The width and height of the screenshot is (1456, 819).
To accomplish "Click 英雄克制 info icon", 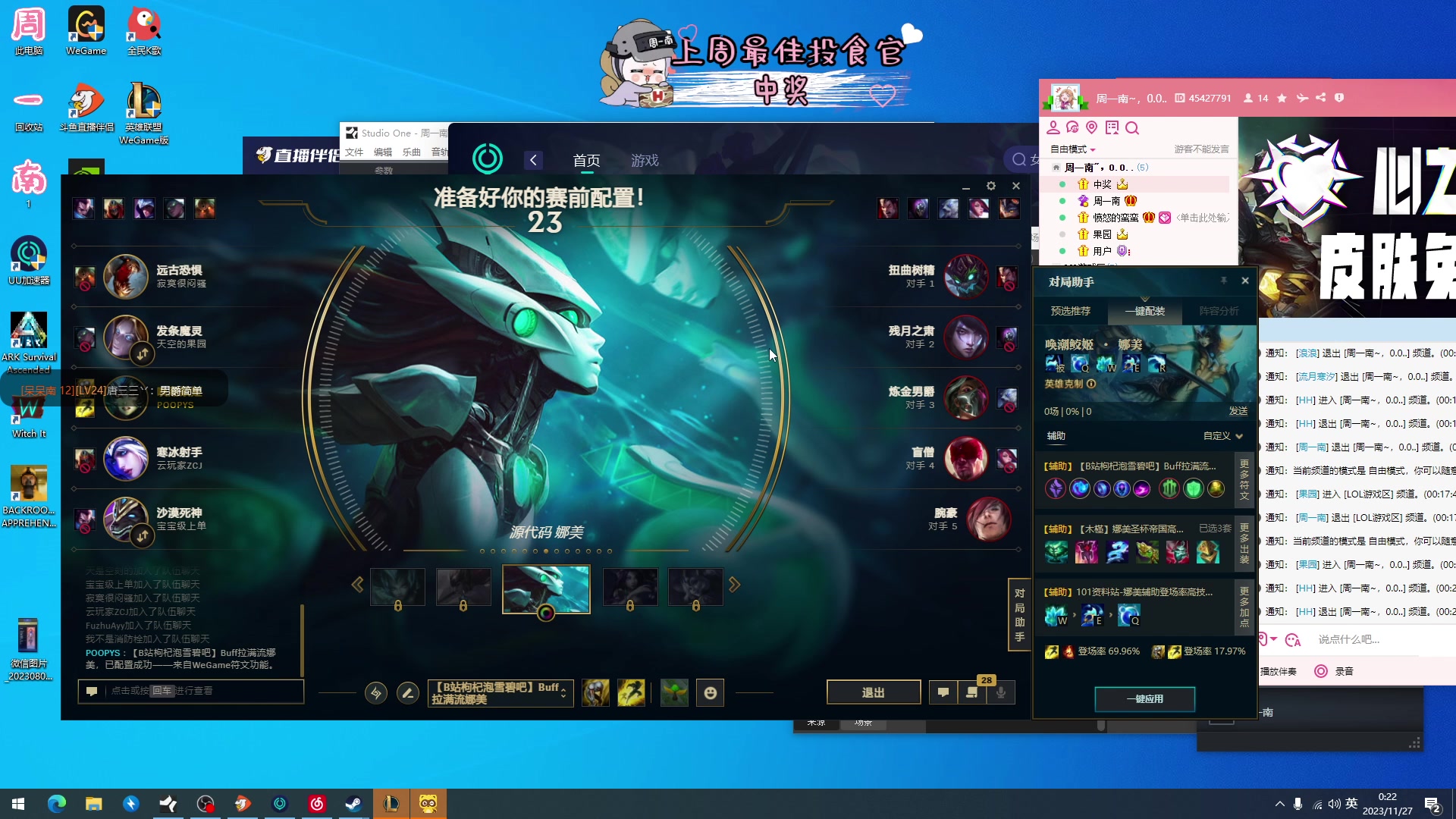I will tap(1091, 384).
